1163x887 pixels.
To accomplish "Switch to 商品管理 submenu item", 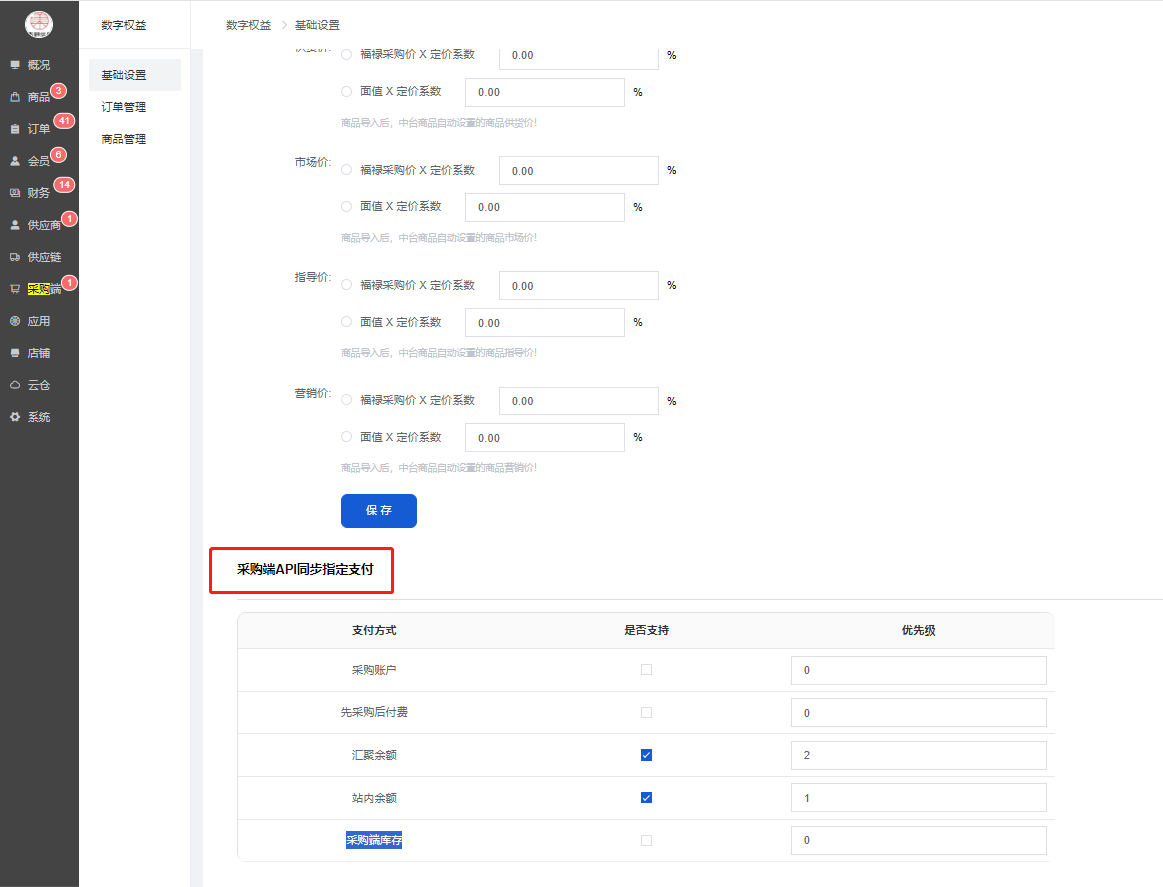I will (x=124, y=139).
